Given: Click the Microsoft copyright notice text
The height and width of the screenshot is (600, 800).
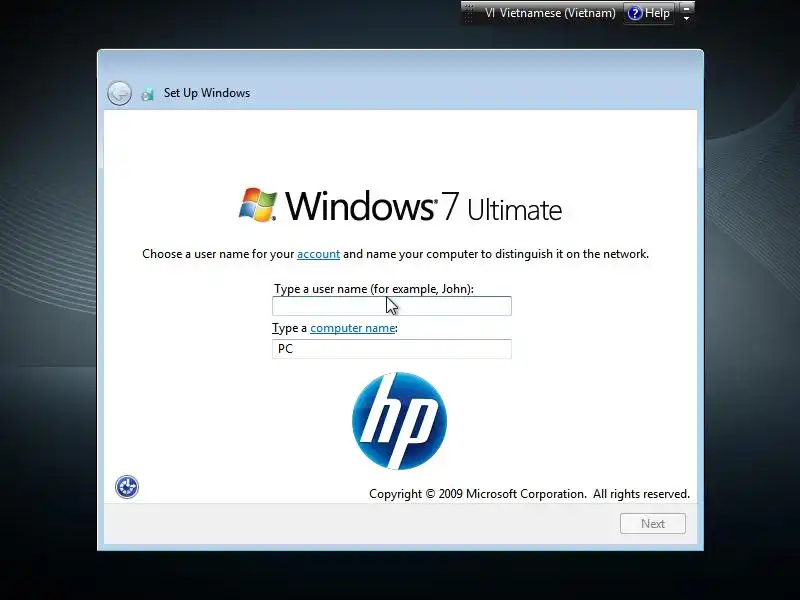Looking at the screenshot, I should [529, 494].
